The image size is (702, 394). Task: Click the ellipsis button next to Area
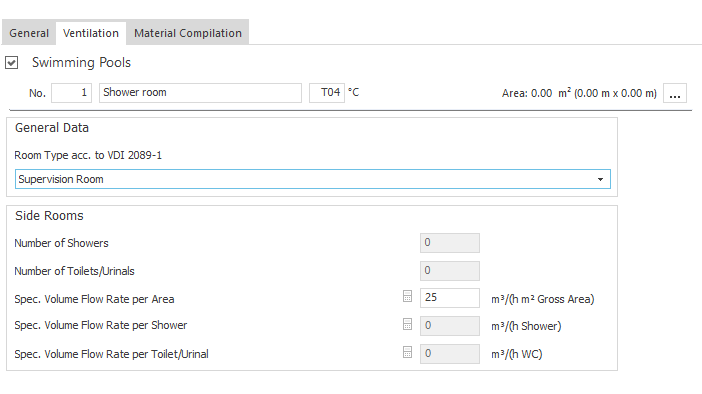click(675, 93)
